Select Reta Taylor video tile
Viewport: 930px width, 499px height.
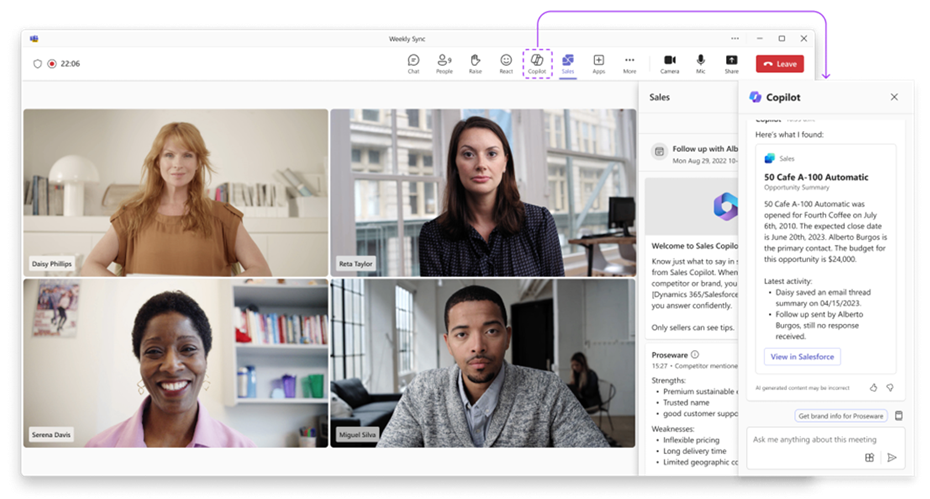[483, 192]
